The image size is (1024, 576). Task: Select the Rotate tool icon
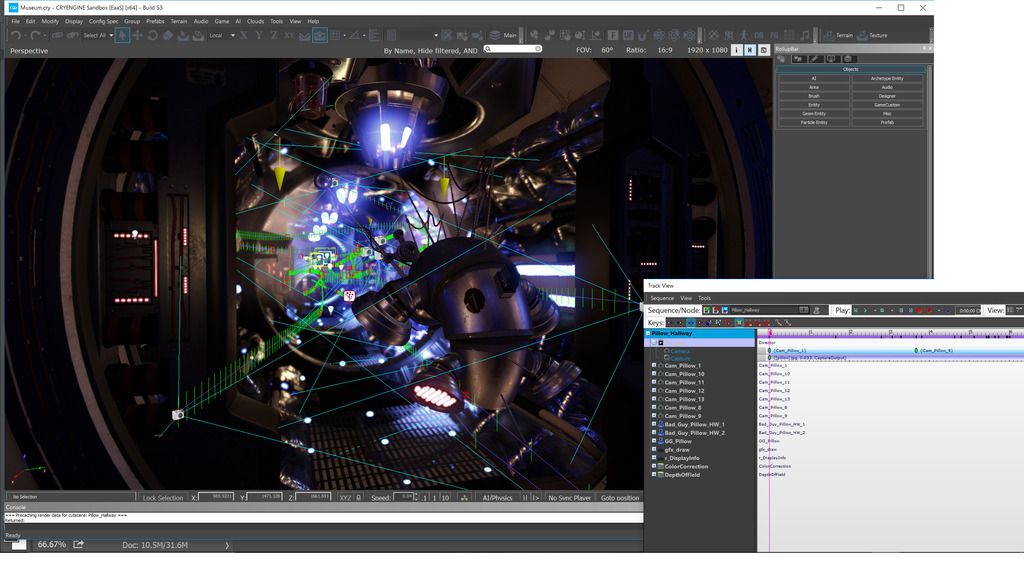152,35
